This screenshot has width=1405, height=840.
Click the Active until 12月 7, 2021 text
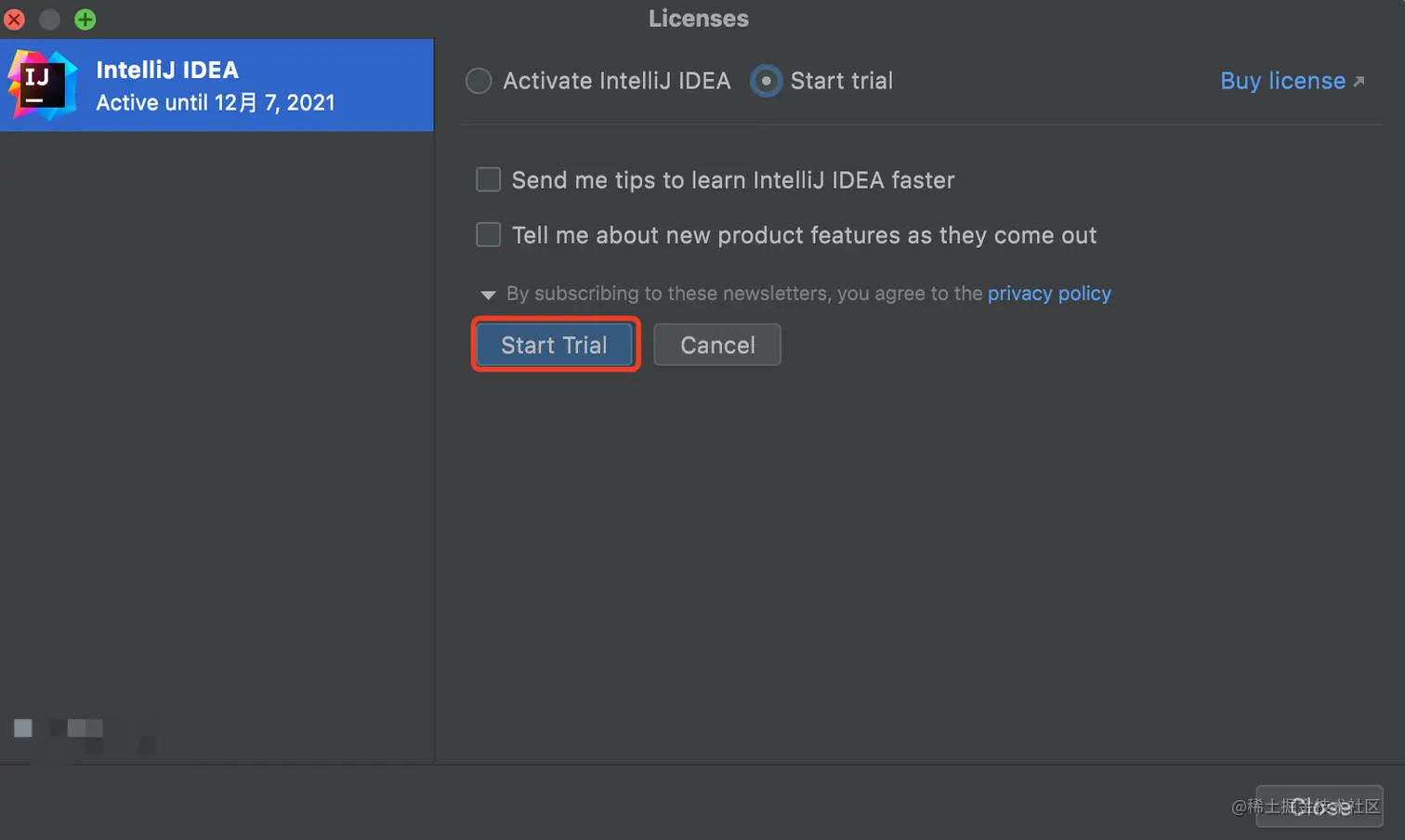(x=216, y=102)
